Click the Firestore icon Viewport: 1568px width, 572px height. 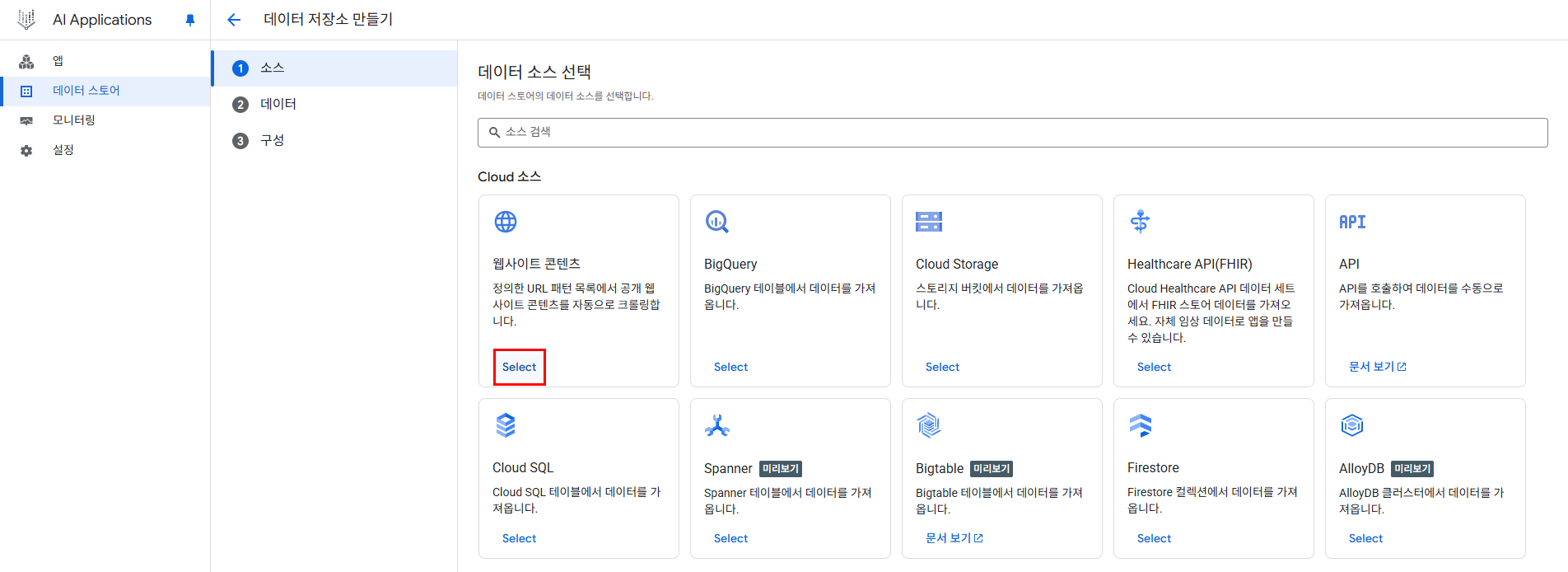point(1141,425)
